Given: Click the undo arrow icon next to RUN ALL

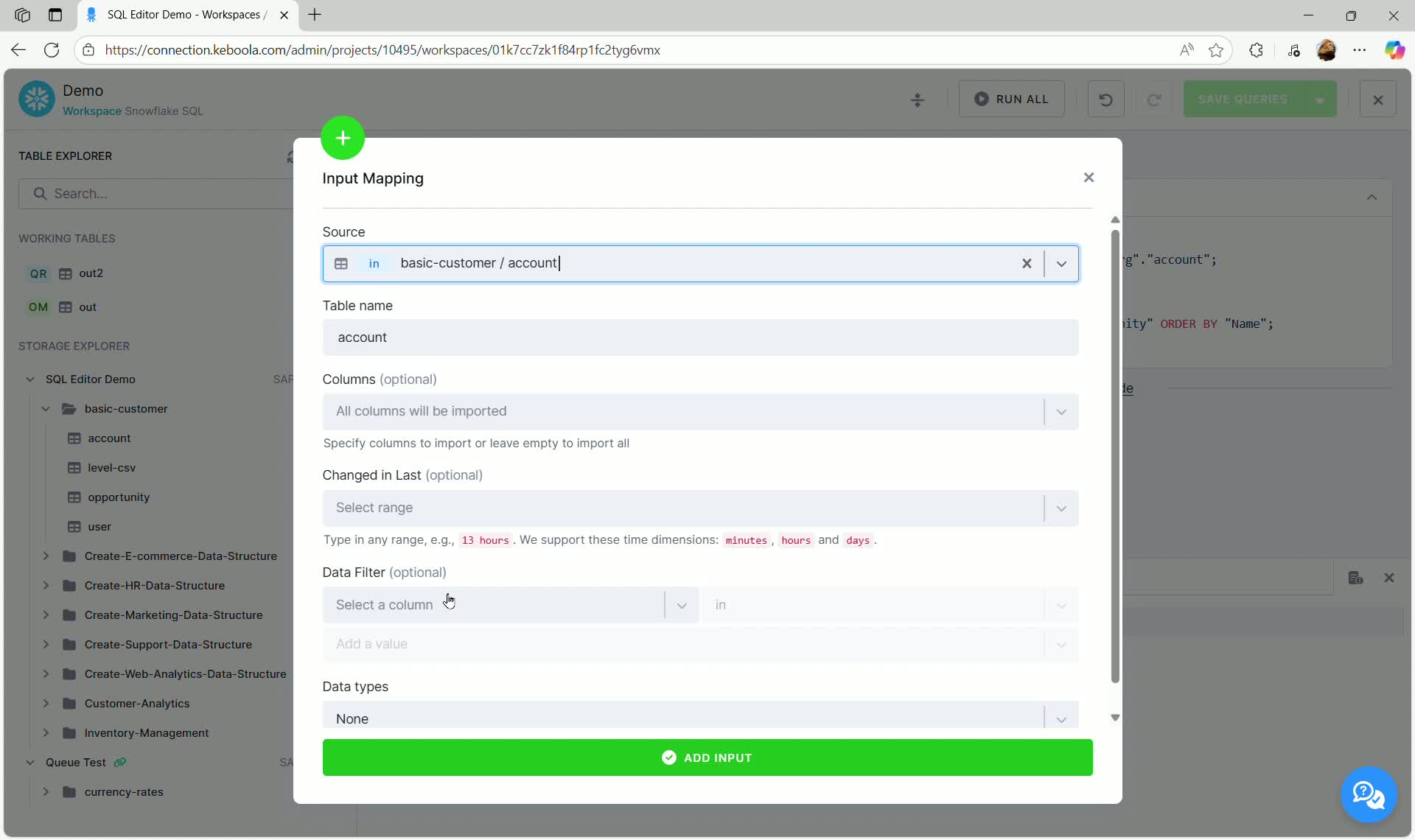Looking at the screenshot, I should tap(1105, 99).
